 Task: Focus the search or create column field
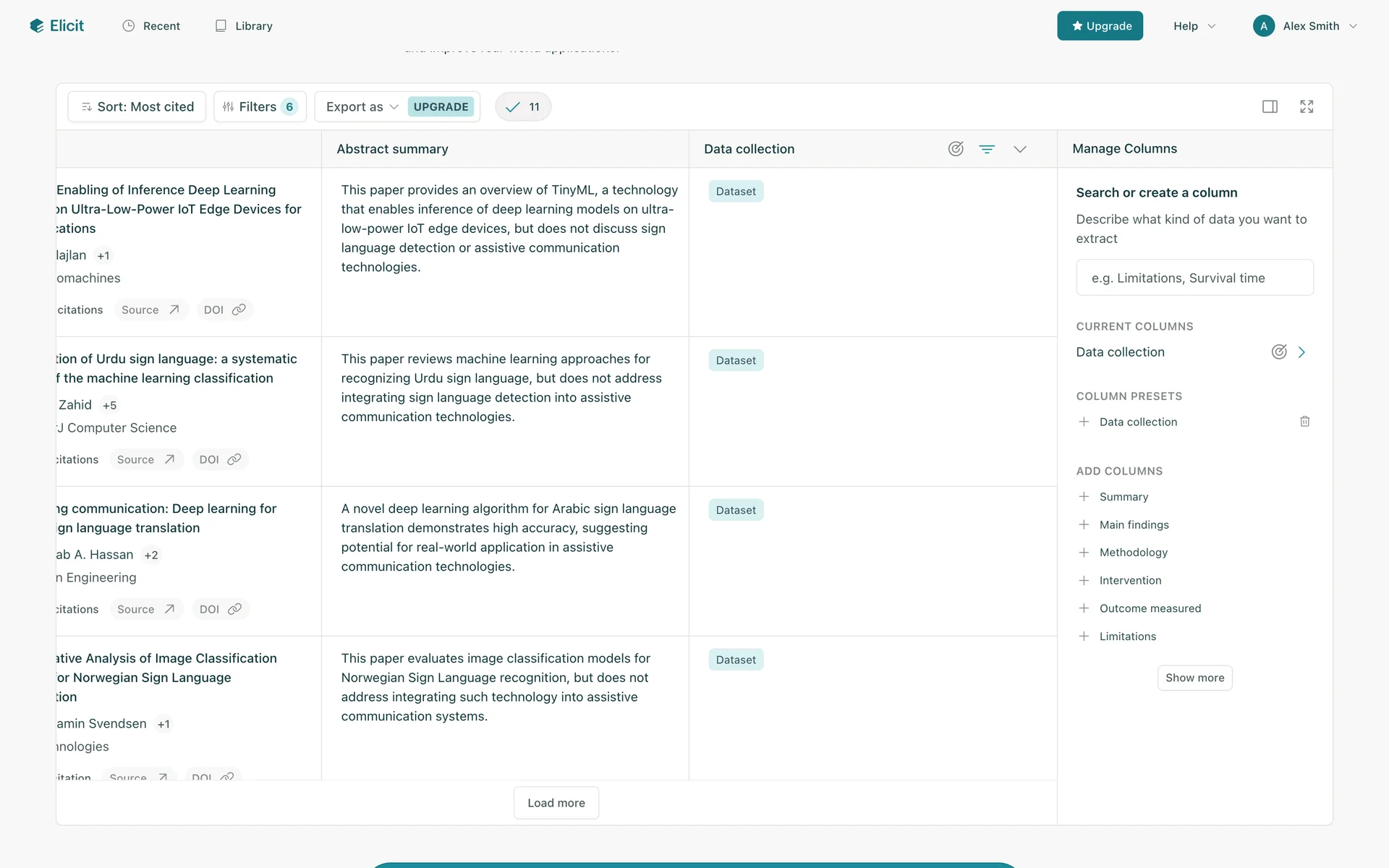[1194, 278]
